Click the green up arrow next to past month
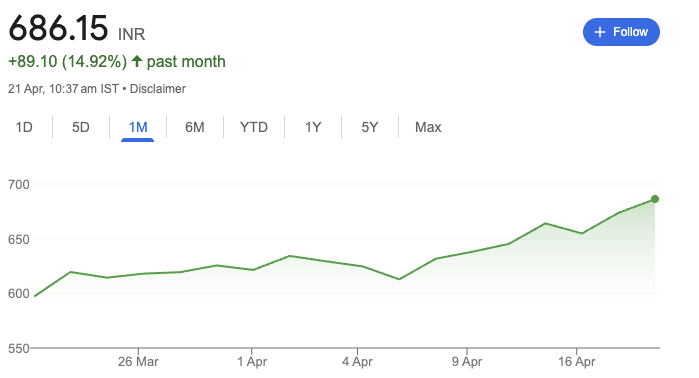The image size is (699, 378). 137,61
